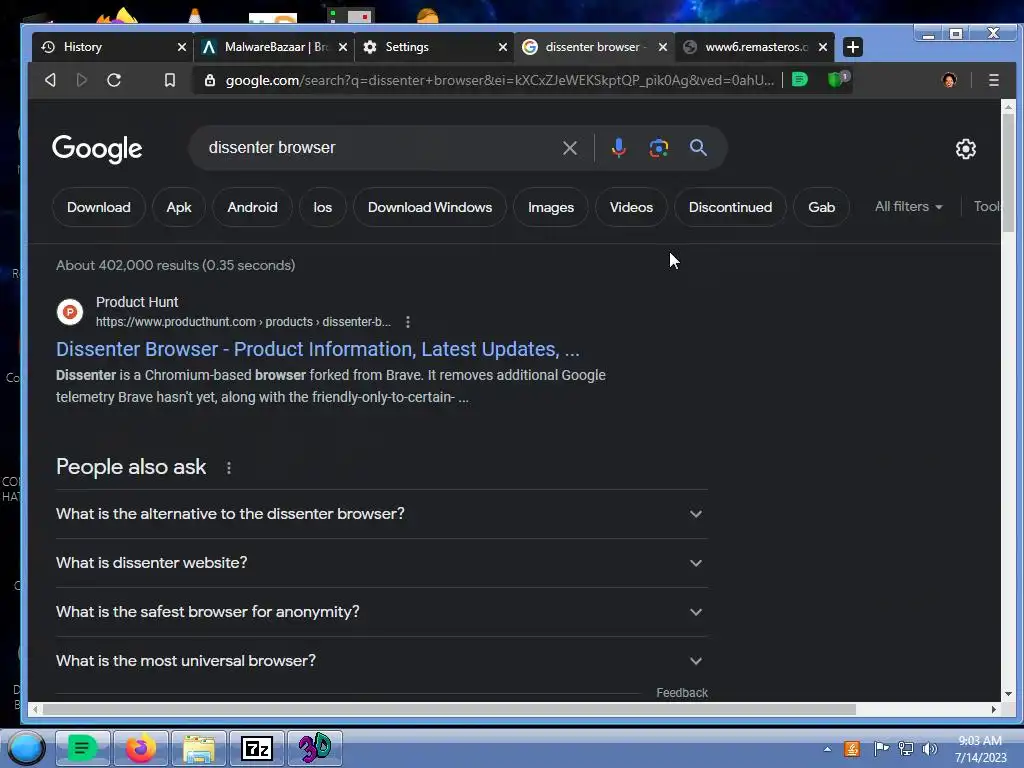Close the History tab
This screenshot has height=768, width=1024.
click(x=182, y=47)
